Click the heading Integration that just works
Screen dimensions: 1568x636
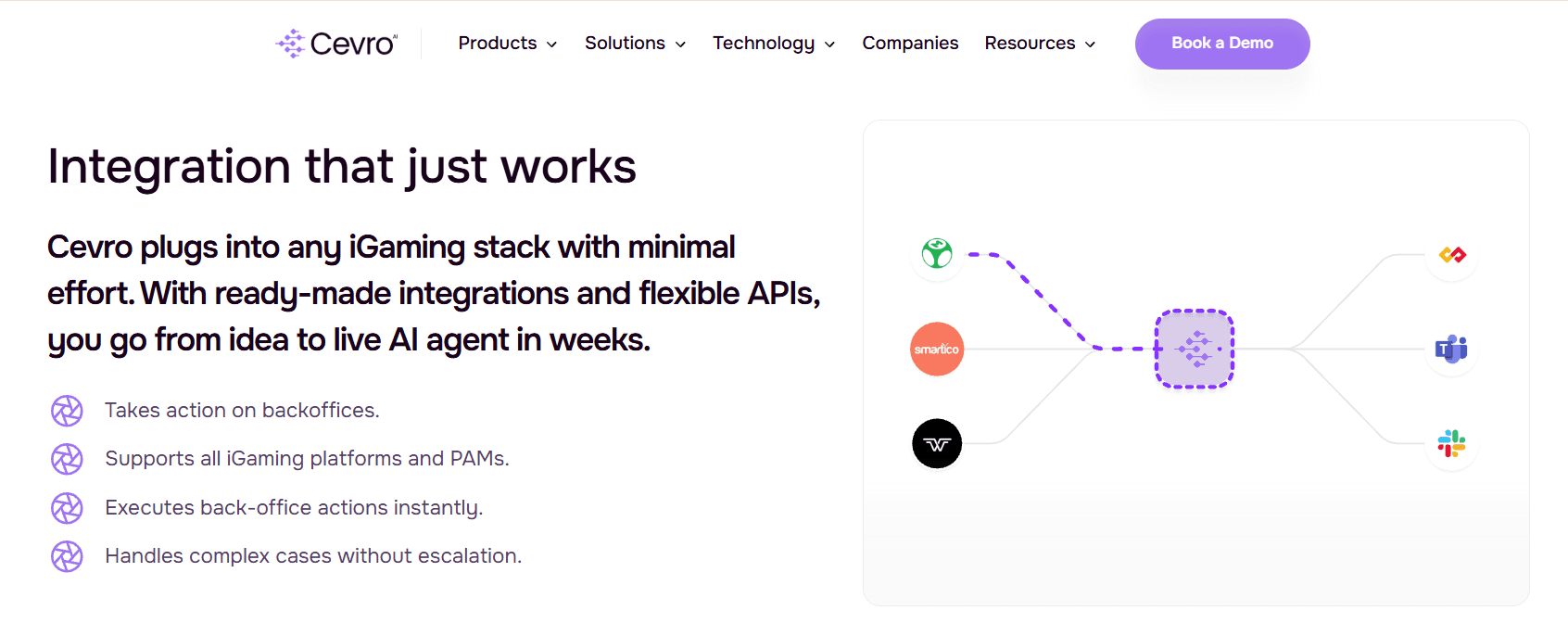click(342, 167)
